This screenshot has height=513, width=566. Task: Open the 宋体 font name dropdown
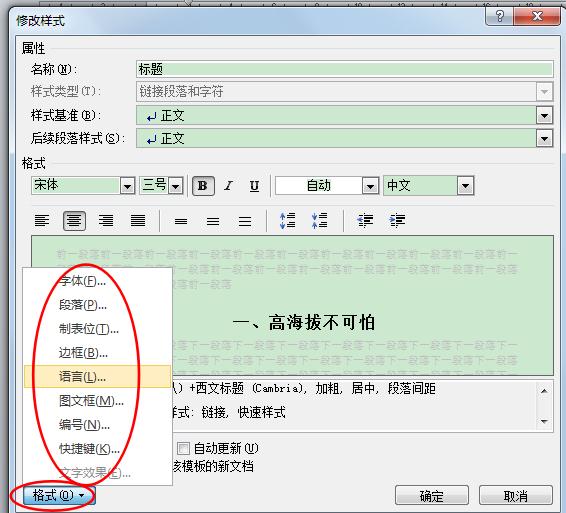pos(127,186)
